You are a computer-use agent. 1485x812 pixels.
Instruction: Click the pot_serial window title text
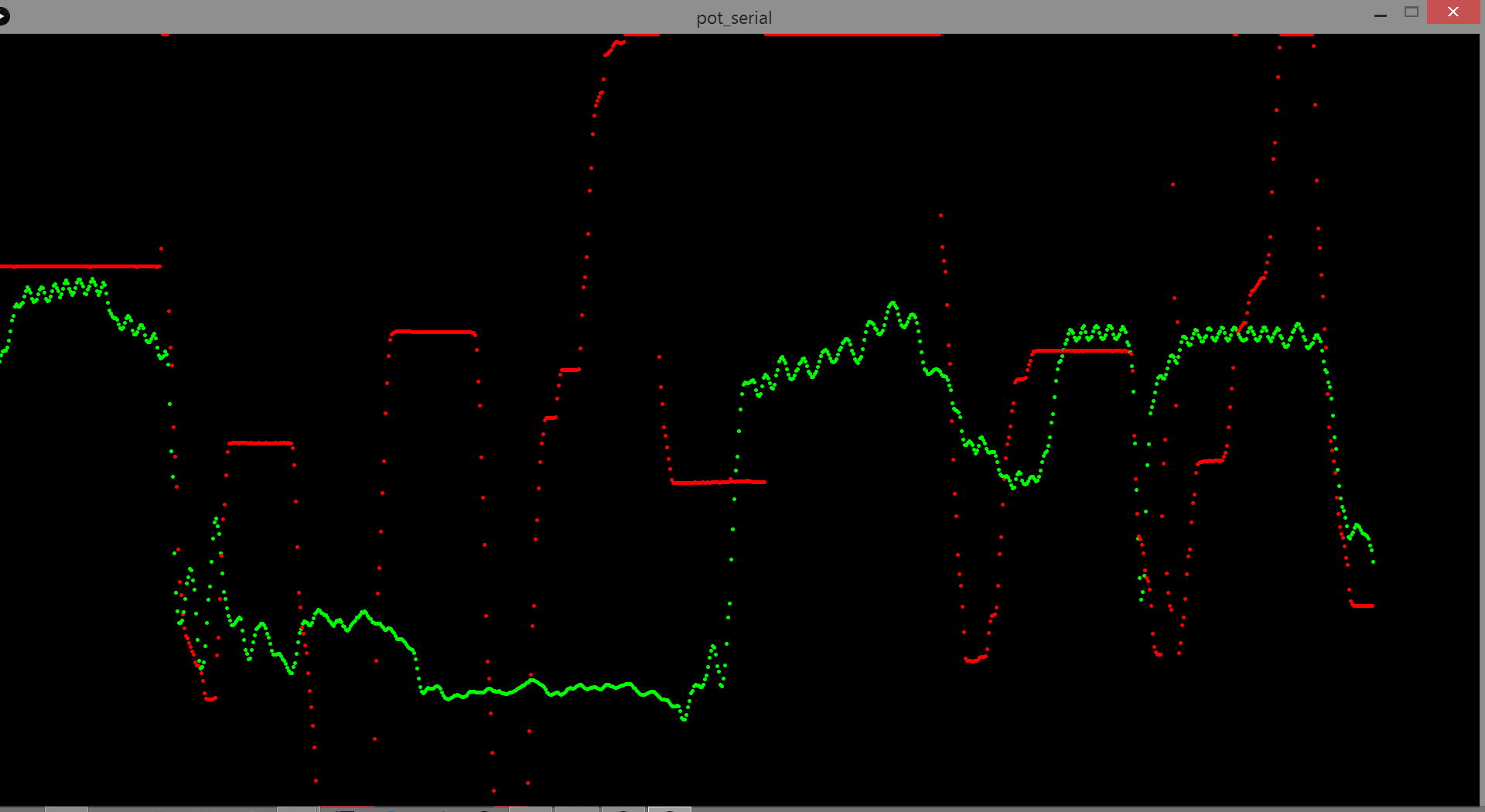point(733,18)
